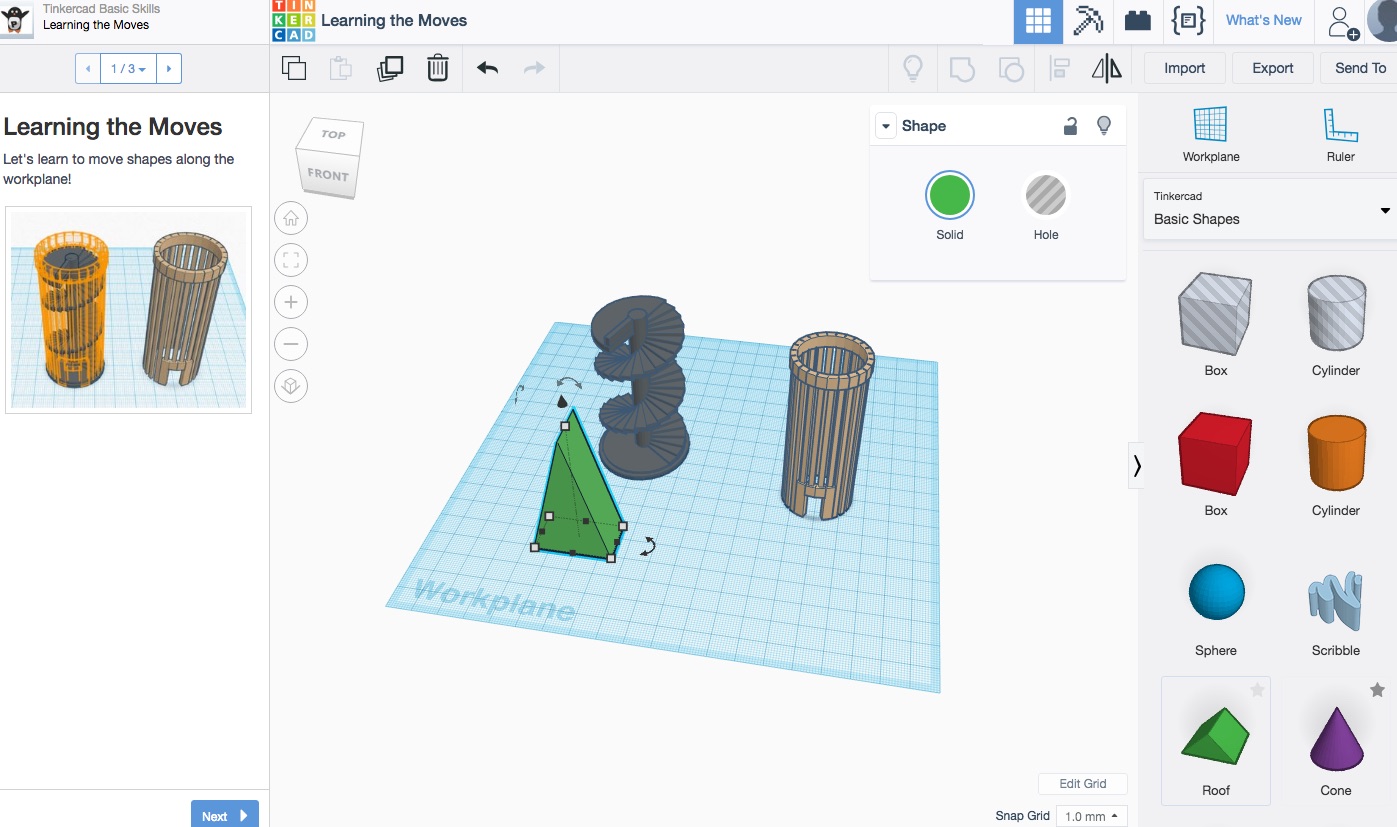Open lesson step 1/3 dropdown
This screenshot has height=827, width=1397.
pyautogui.click(x=128, y=69)
